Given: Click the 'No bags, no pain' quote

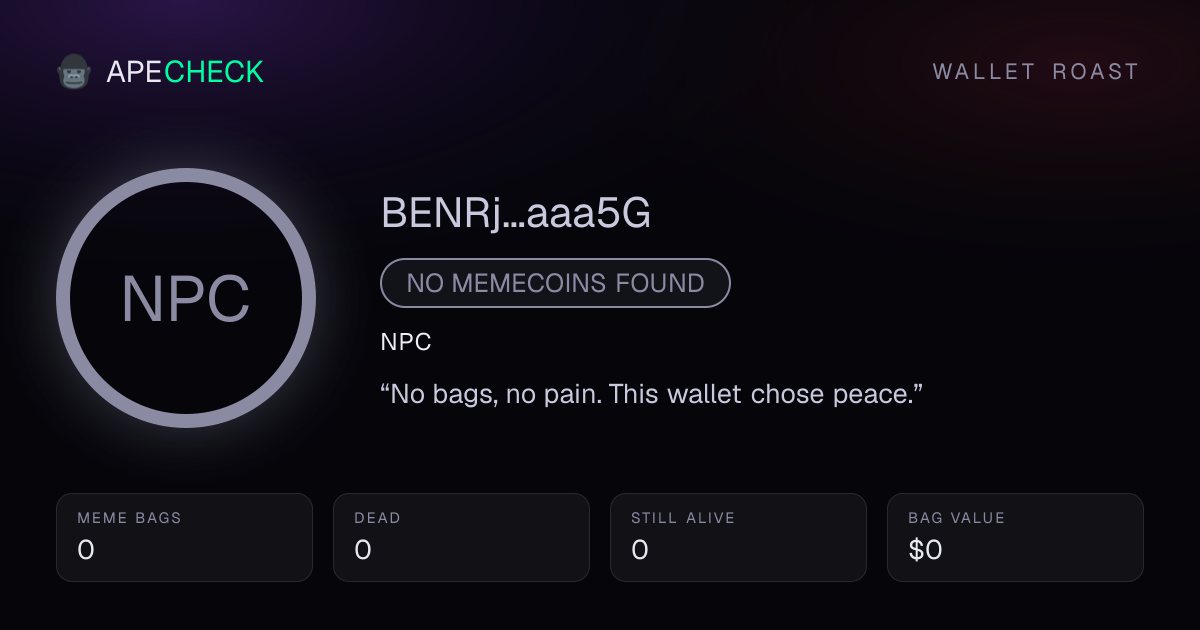Looking at the screenshot, I should click(651, 393).
